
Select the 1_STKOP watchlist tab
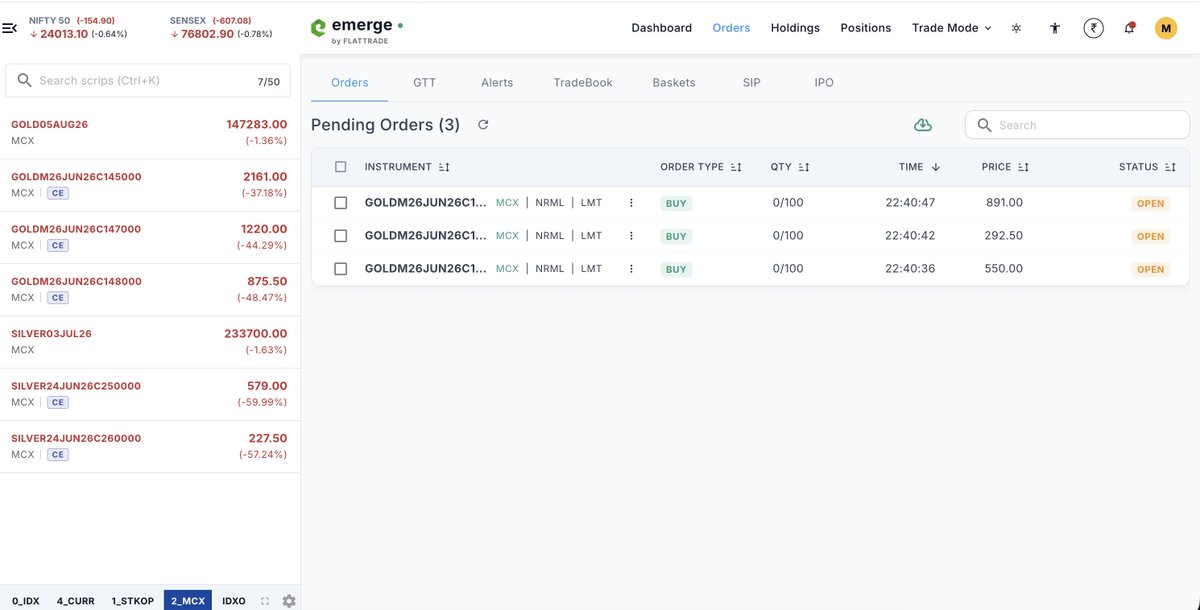coord(132,601)
